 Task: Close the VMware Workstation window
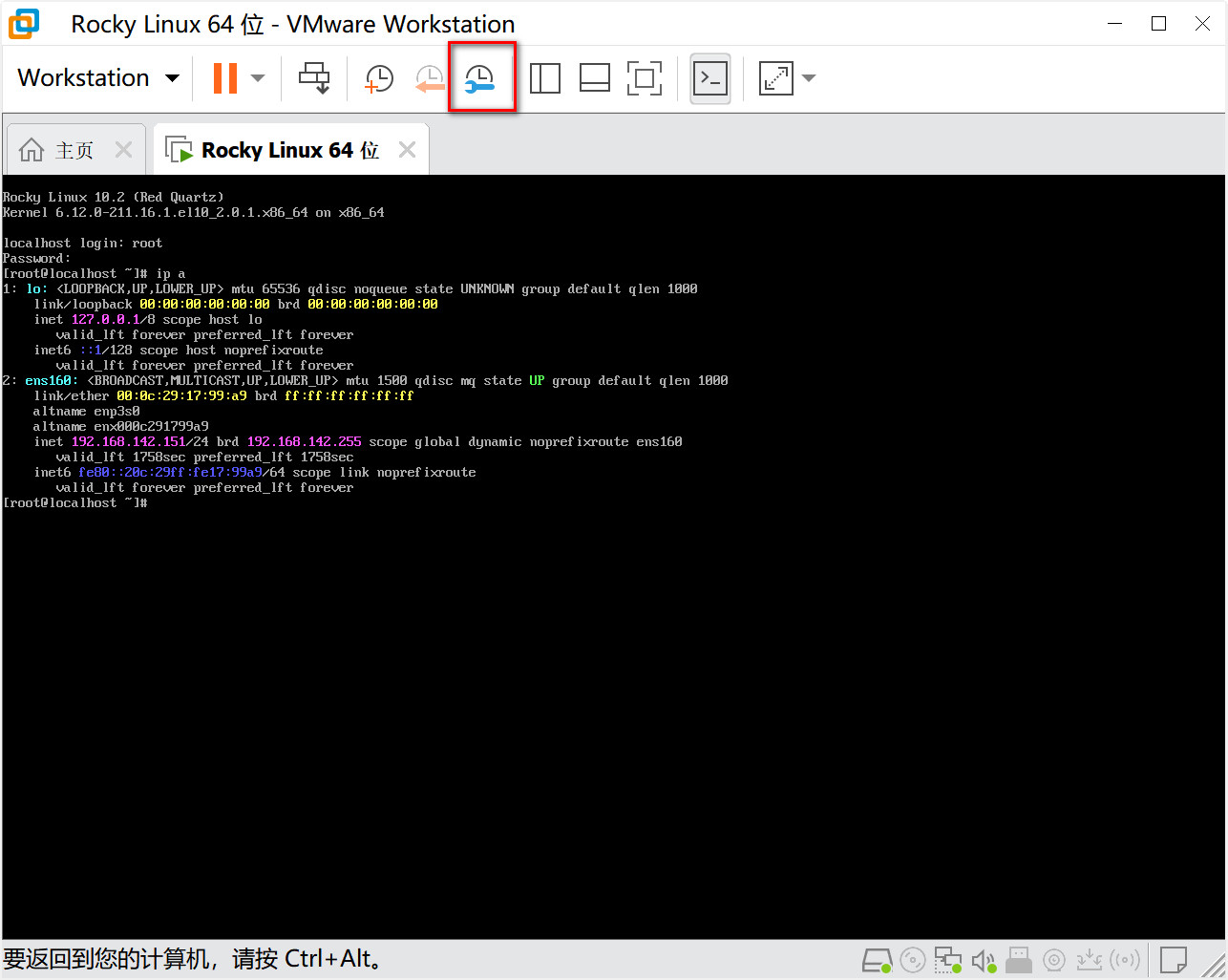point(1203,24)
